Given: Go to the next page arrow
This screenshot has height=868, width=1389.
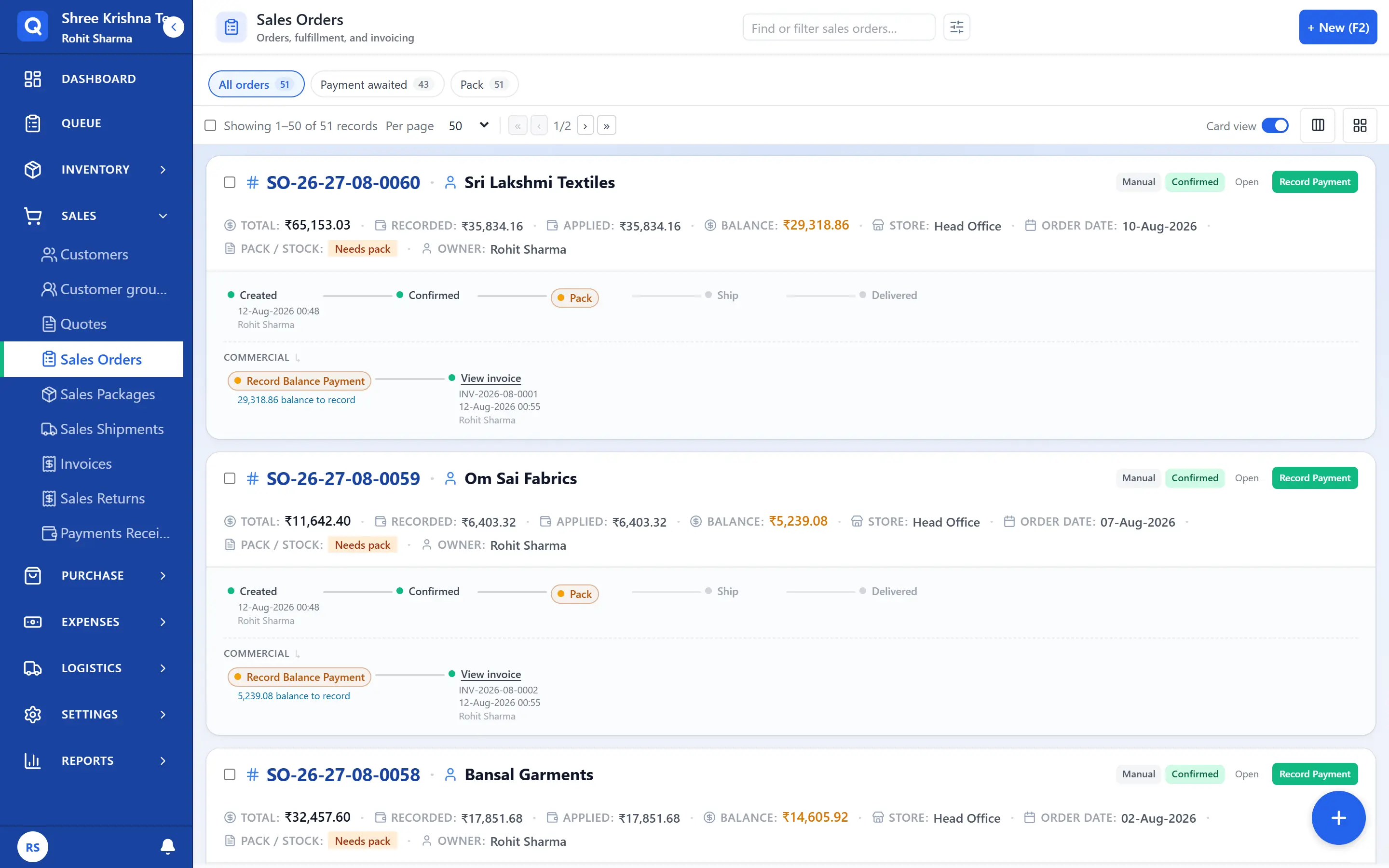Looking at the screenshot, I should coord(585,125).
